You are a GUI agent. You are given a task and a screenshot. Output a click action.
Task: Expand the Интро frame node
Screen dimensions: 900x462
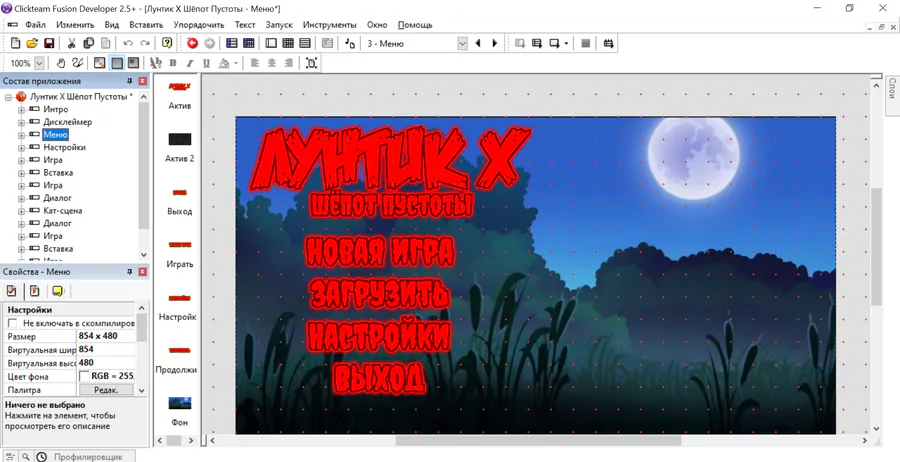point(21,110)
